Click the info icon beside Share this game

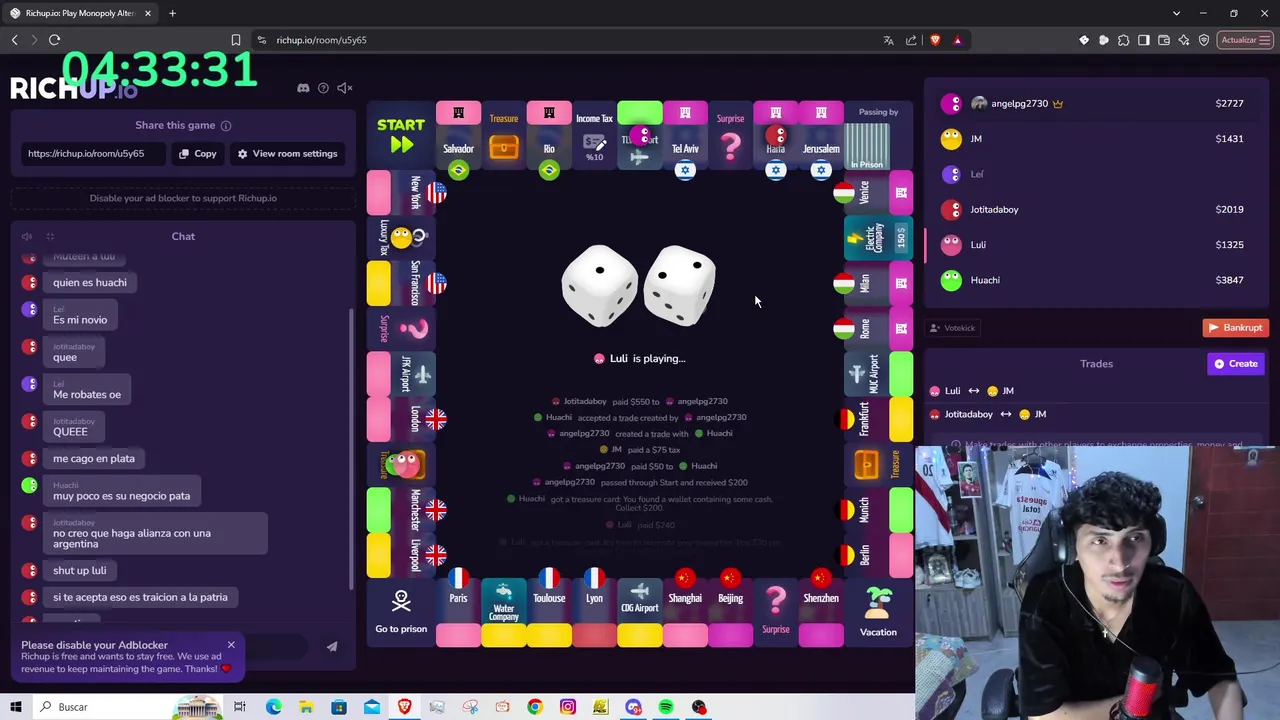pos(226,126)
